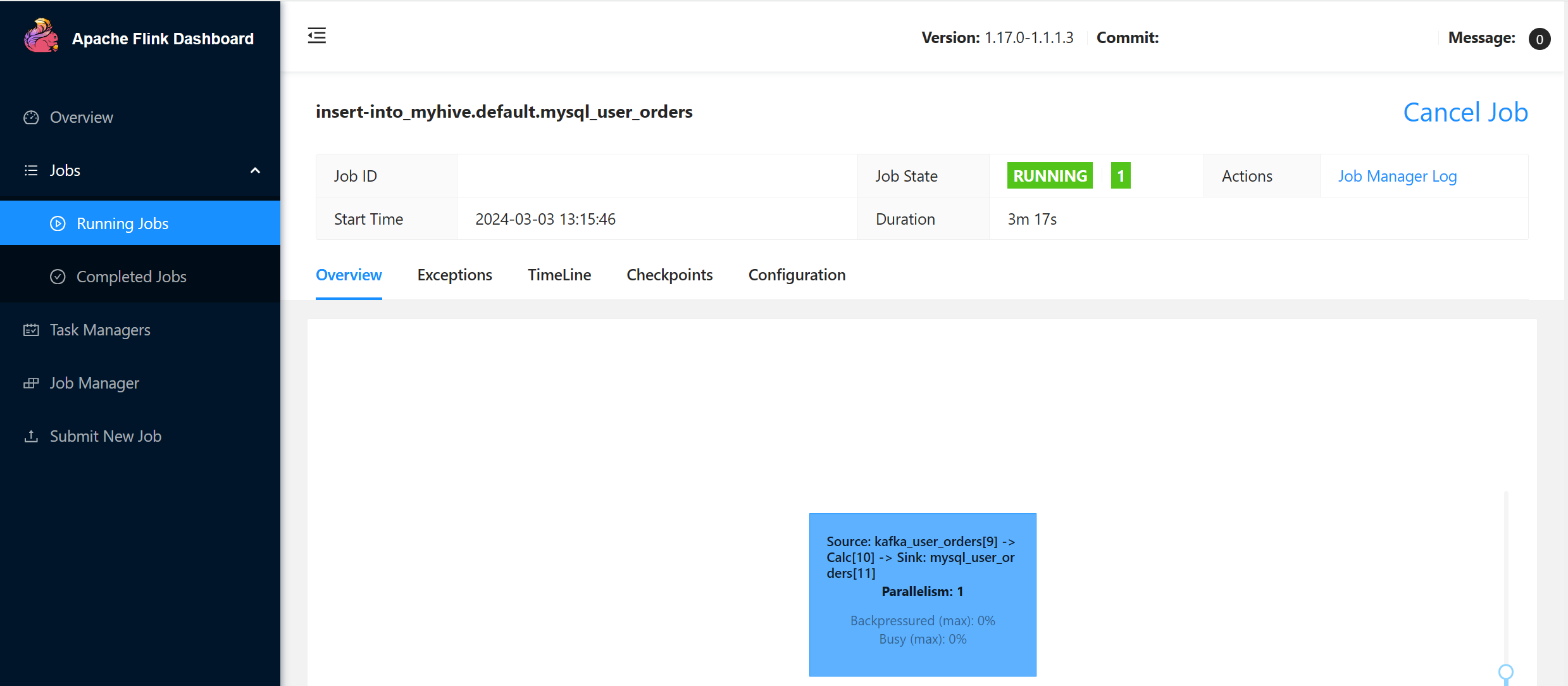Screen dimensions: 1568x686
Task: Click the Completed Jobs checkmark icon
Action: pyautogui.click(x=58, y=277)
